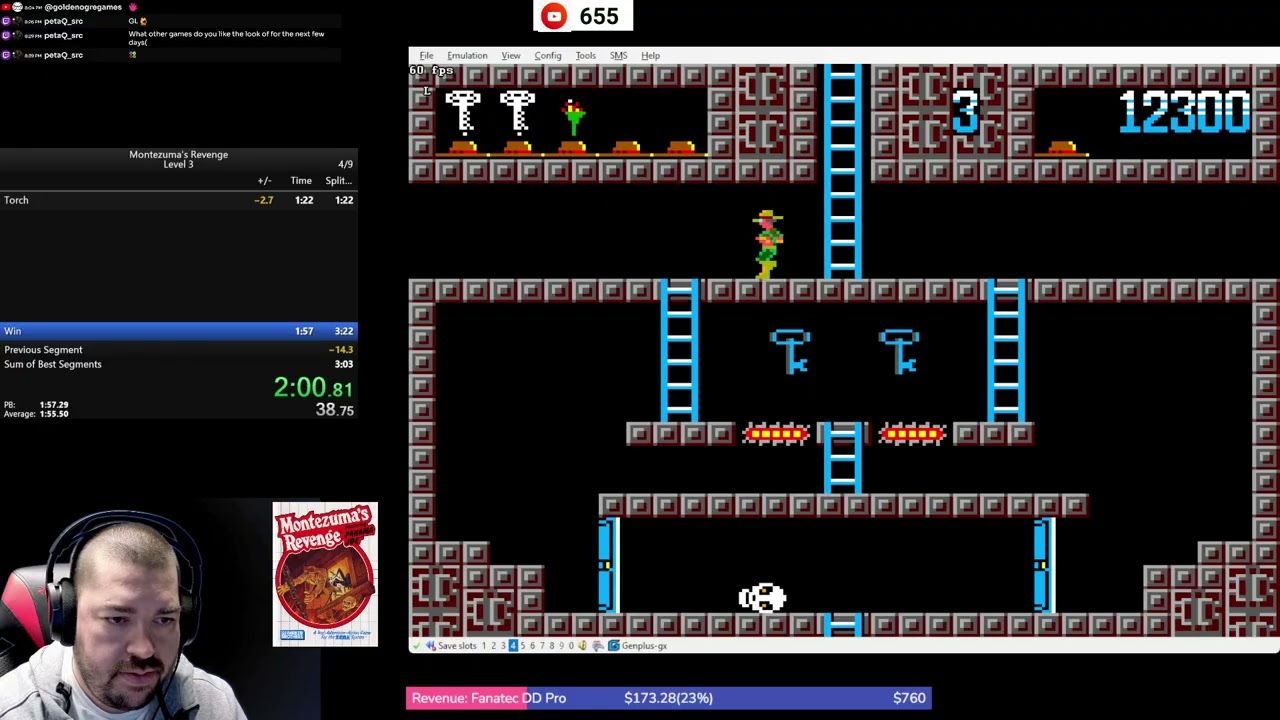Click the right blue key in game
This screenshot has width=1280, height=720.
click(x=899, y=351)
